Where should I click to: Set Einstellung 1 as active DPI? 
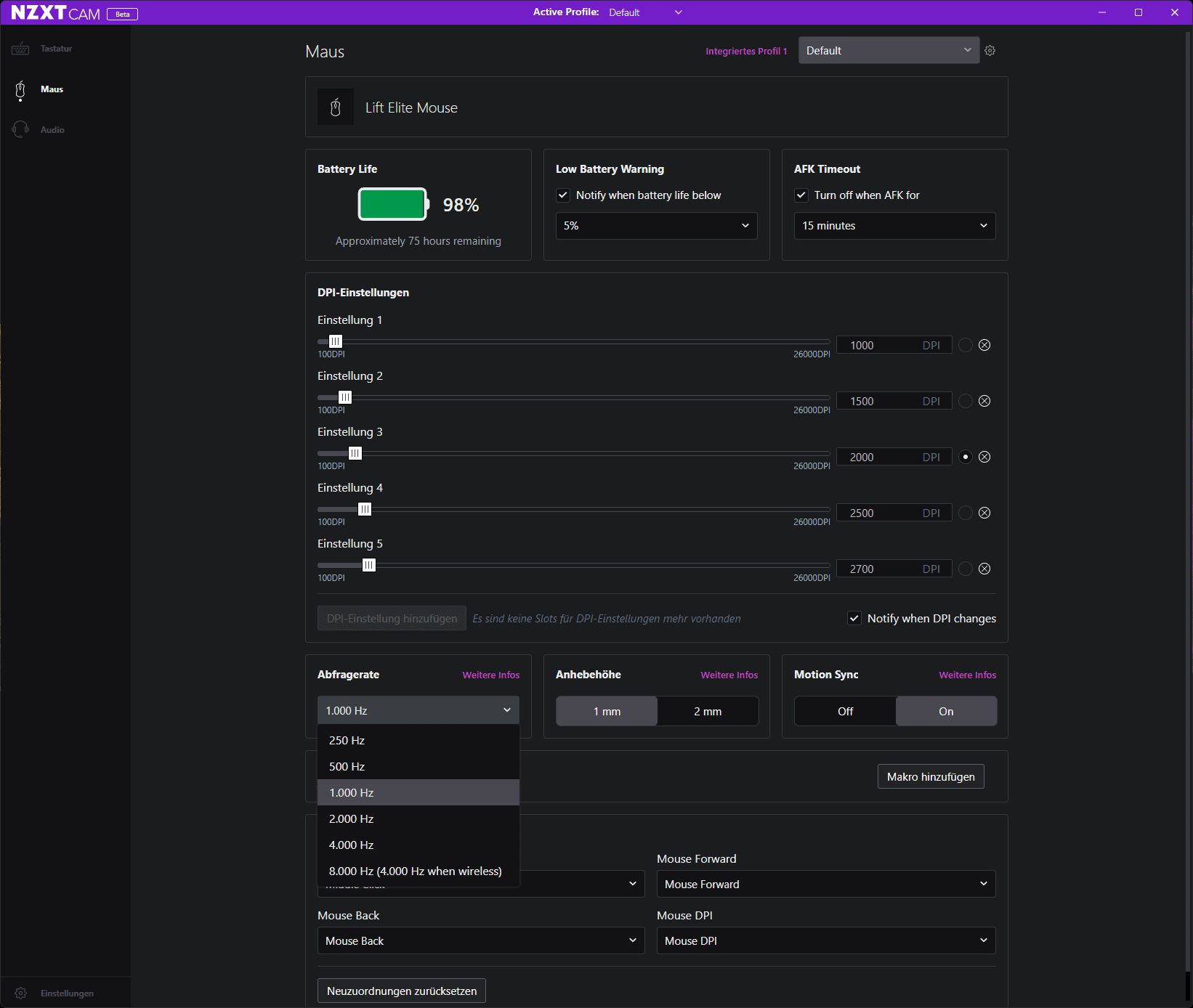(x=966, y=345)
